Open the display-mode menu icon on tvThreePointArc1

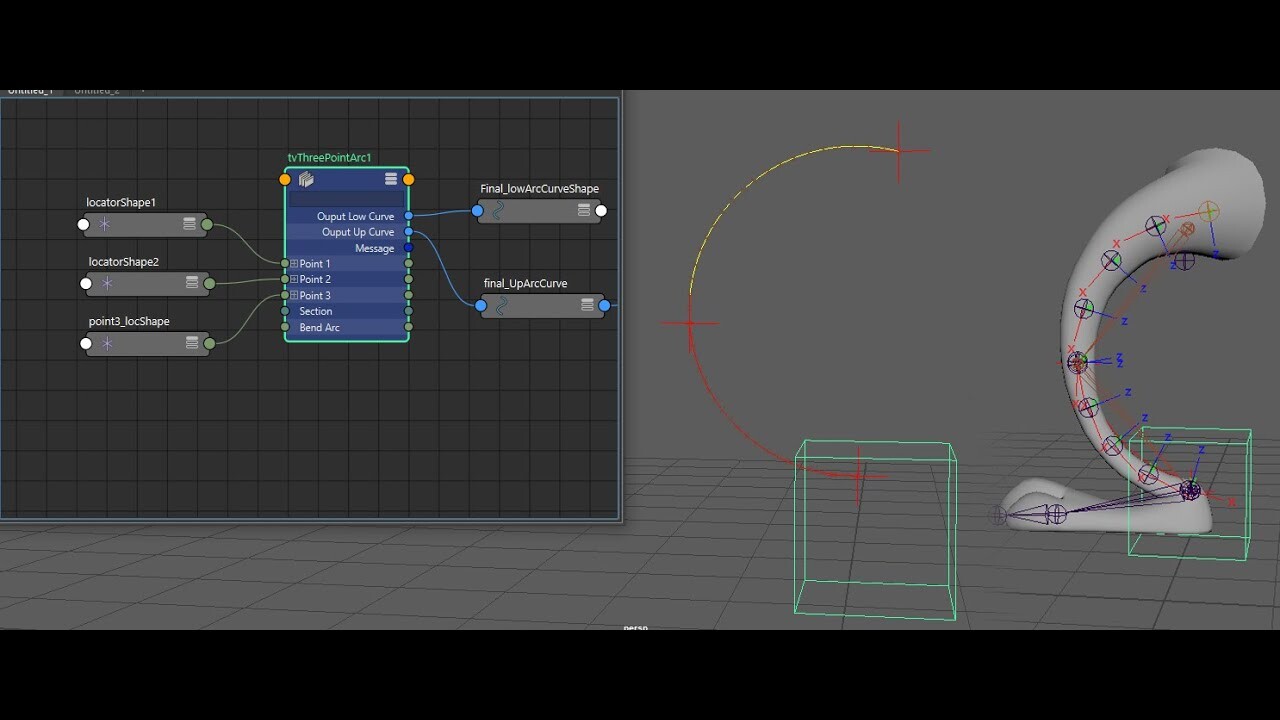[392, 179]
